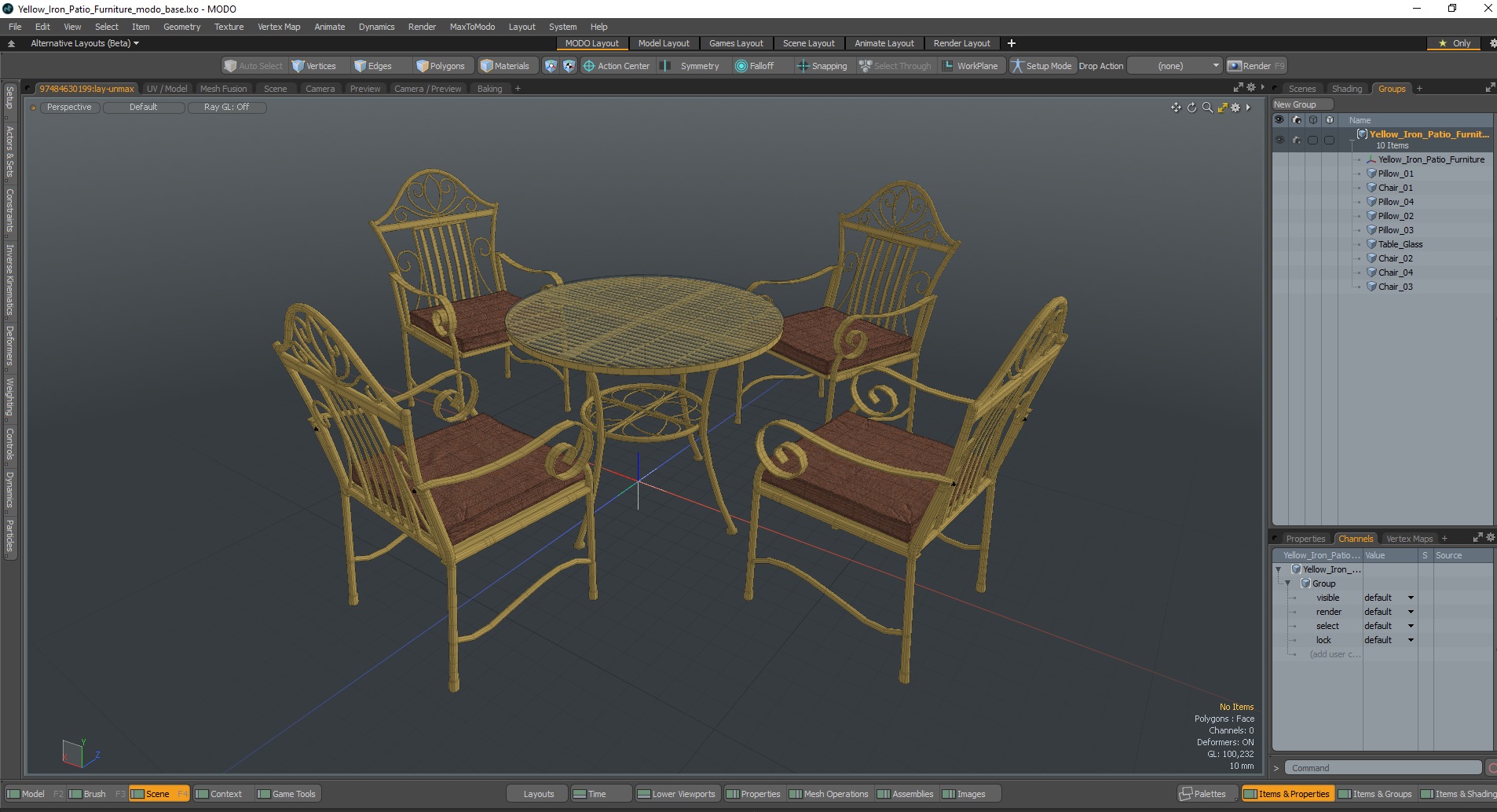This screenshot has width=1497, height=812.
Task: Expand the Groups panel with corner arrow icon
Action: coord(1490,88)
